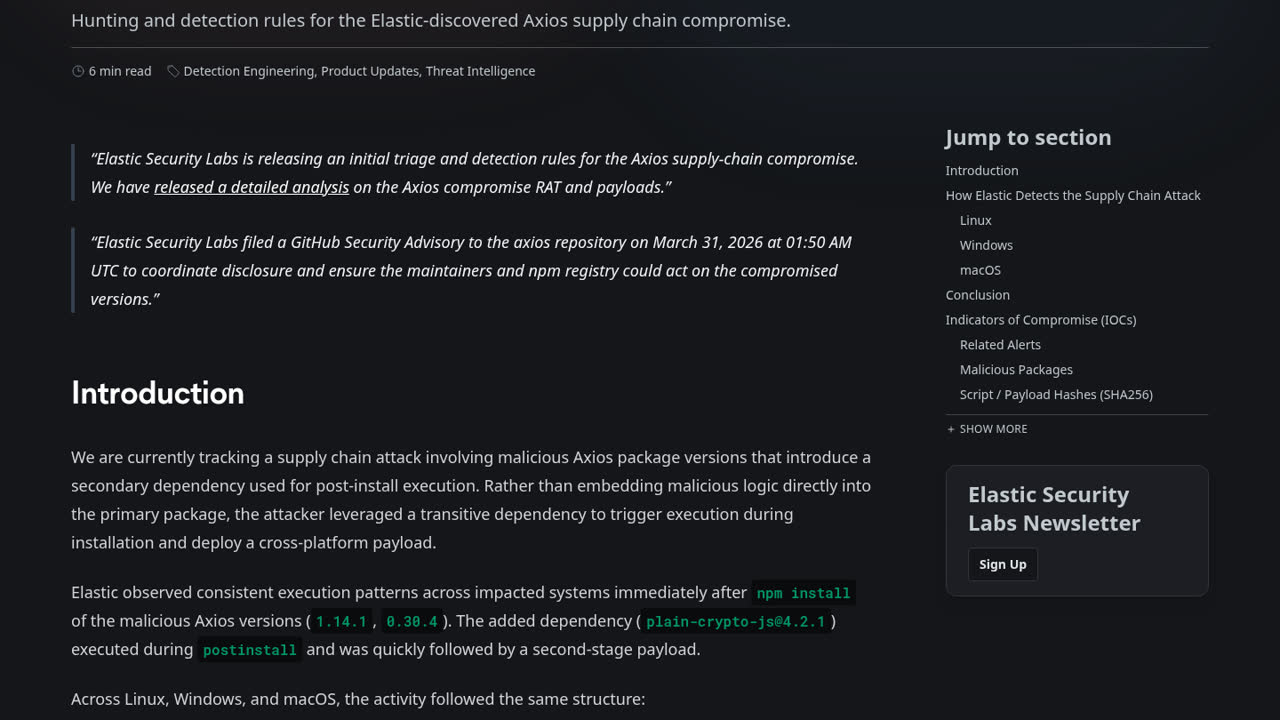The height and width of the screenshot is (720, 1280).
Task: Open the Threat Intelligence tag
Action: [x=480, y=71]
